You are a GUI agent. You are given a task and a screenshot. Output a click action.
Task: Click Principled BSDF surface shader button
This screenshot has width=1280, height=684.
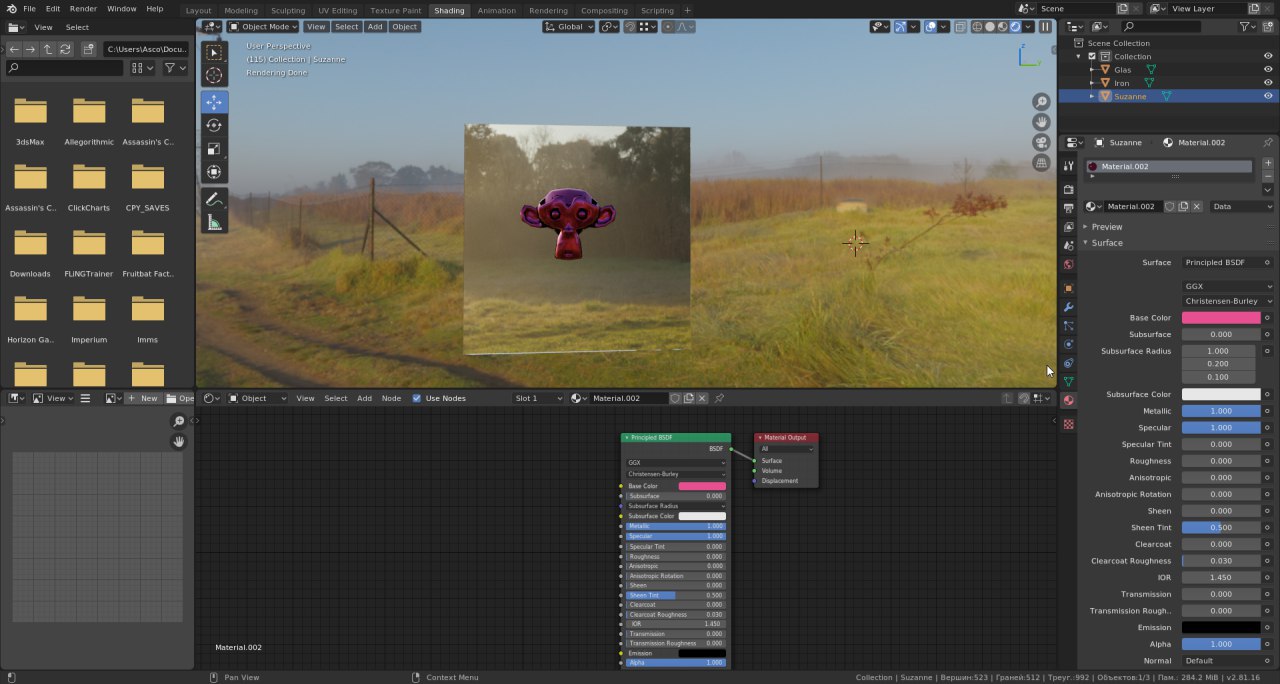pyautogui.click(x=1228, y=262)
